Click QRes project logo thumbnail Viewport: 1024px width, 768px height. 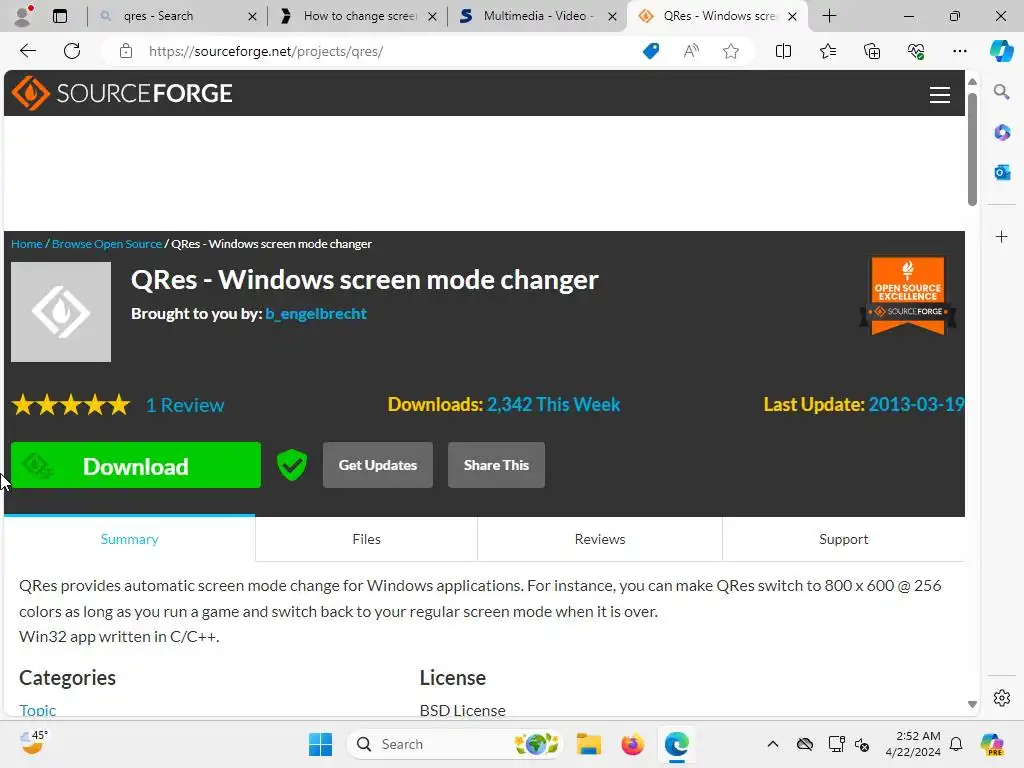(61, 312)
